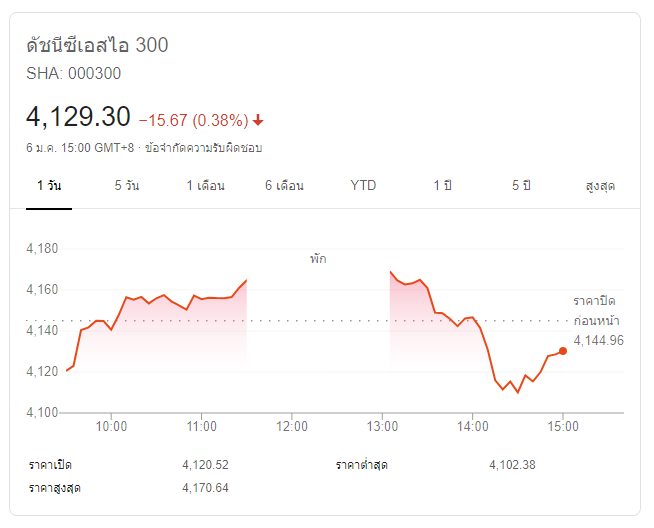Open the สูงสุด max range tab
Screen dimensions: 654x528
600,186
